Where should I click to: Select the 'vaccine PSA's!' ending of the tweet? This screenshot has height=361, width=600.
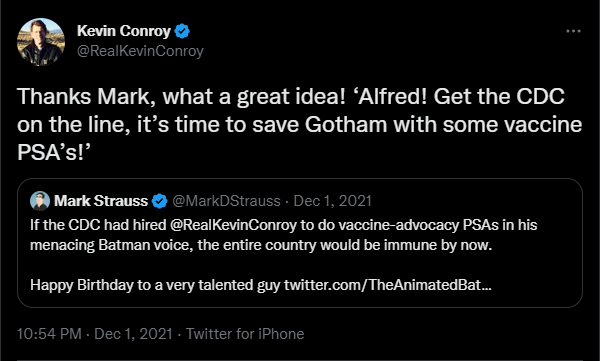point(54,153)
